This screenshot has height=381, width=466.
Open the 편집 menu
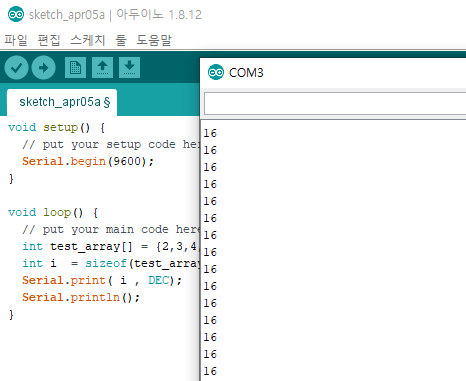click(x=49, y=40)
